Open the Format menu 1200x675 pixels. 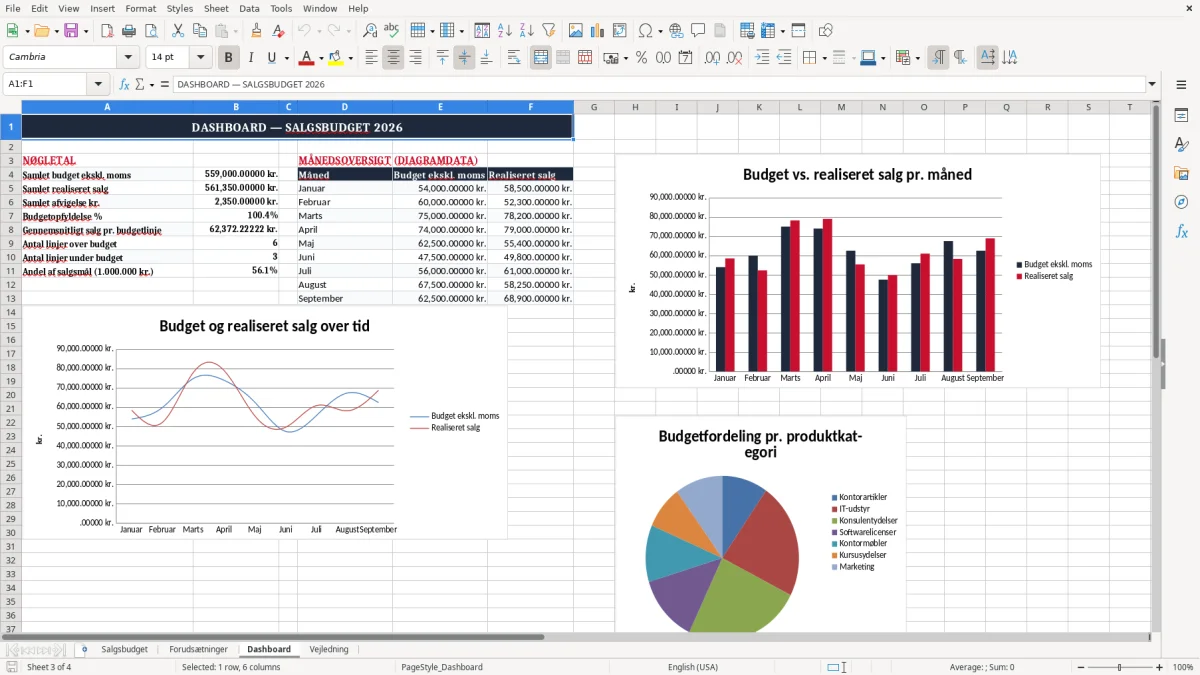coord(140,8)
